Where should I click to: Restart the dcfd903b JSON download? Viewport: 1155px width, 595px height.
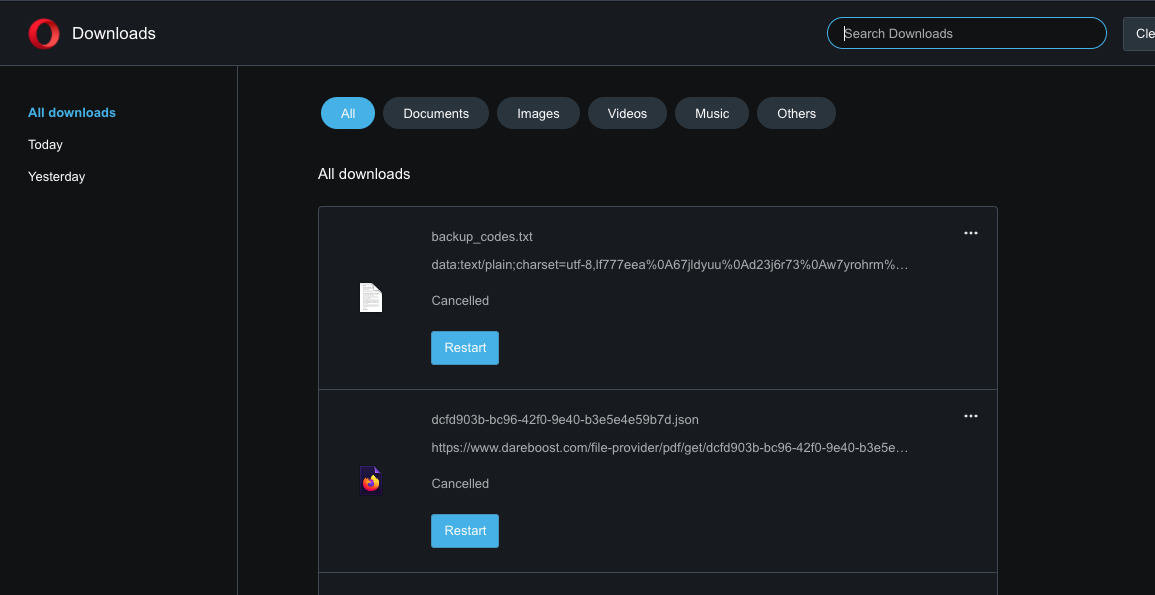[x=465, y=531]
